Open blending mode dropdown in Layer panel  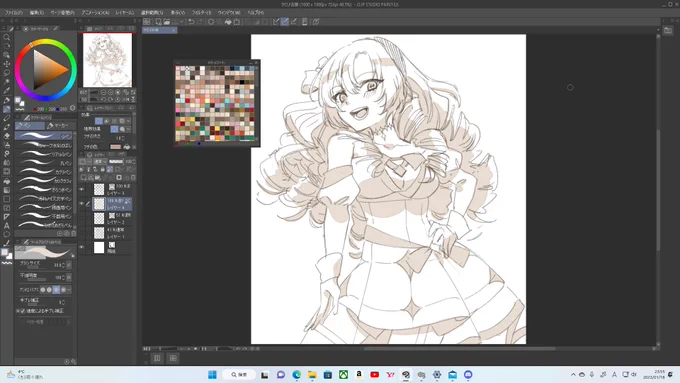pyautogui.click(x=100, y=161)
